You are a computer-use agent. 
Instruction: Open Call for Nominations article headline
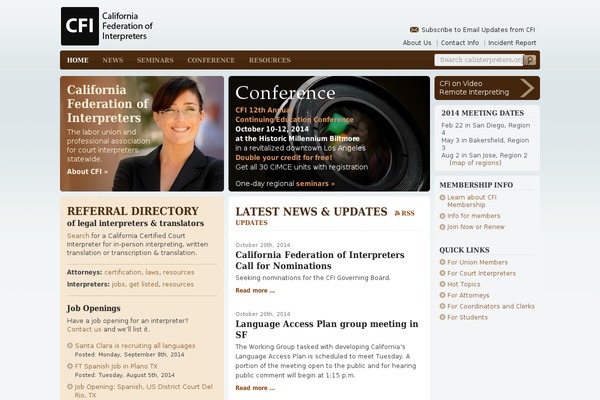pyautogui.click(x=320, y=260)
